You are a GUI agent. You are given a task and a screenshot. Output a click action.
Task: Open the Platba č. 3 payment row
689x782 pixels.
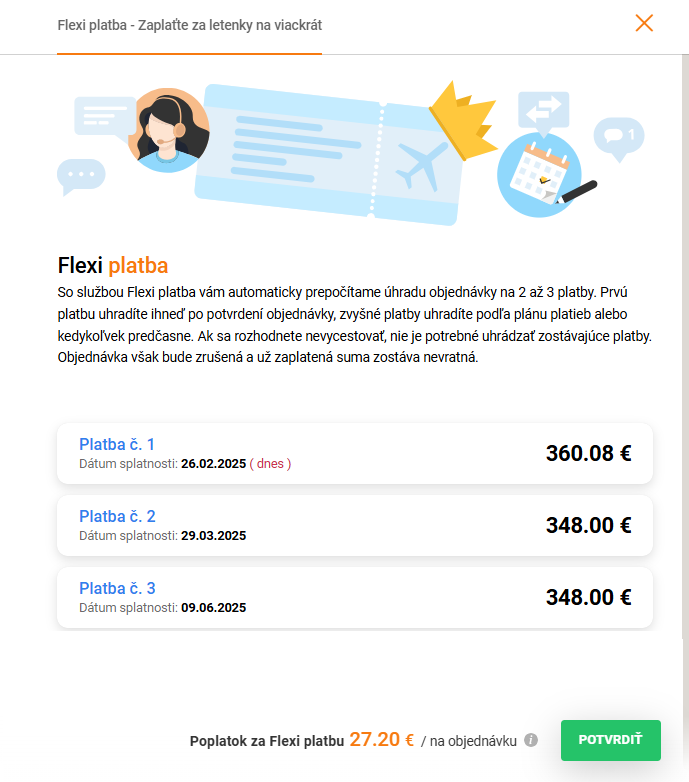point(355,598)
